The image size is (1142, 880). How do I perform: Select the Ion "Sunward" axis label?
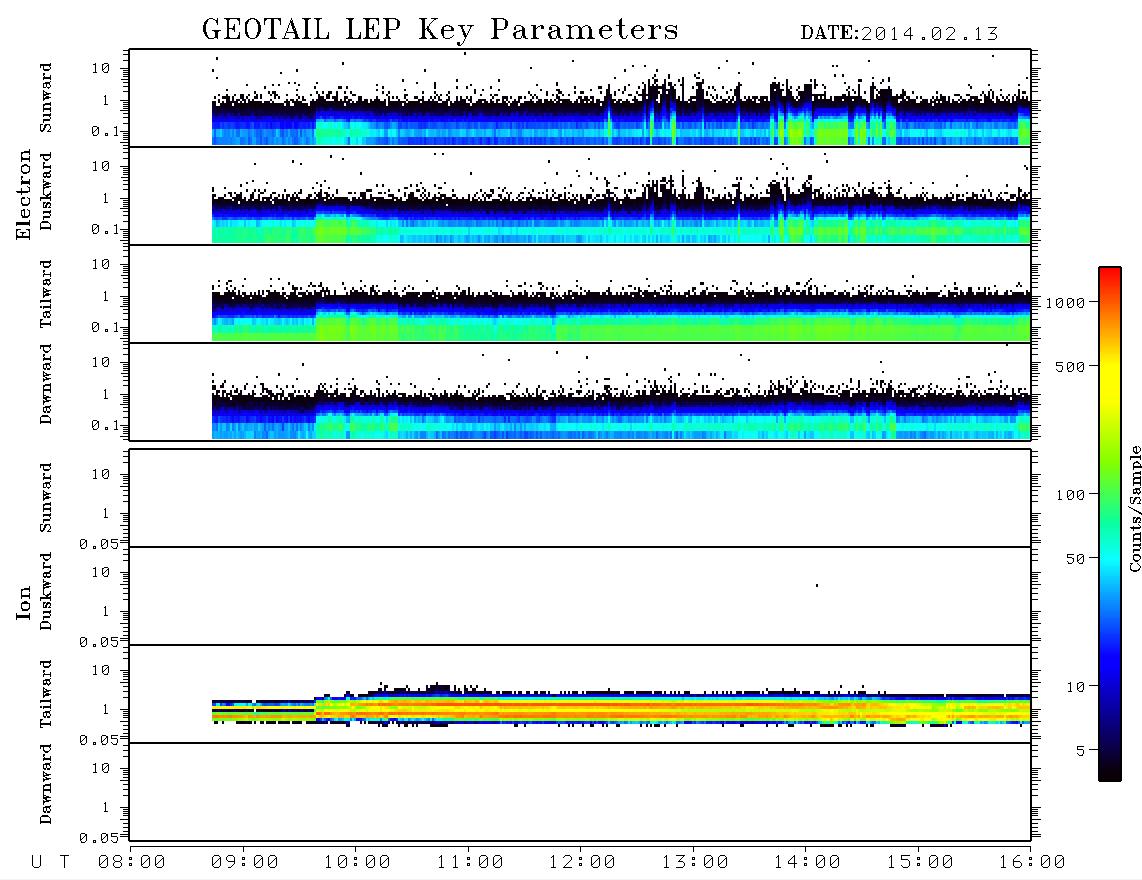point(46,498)
